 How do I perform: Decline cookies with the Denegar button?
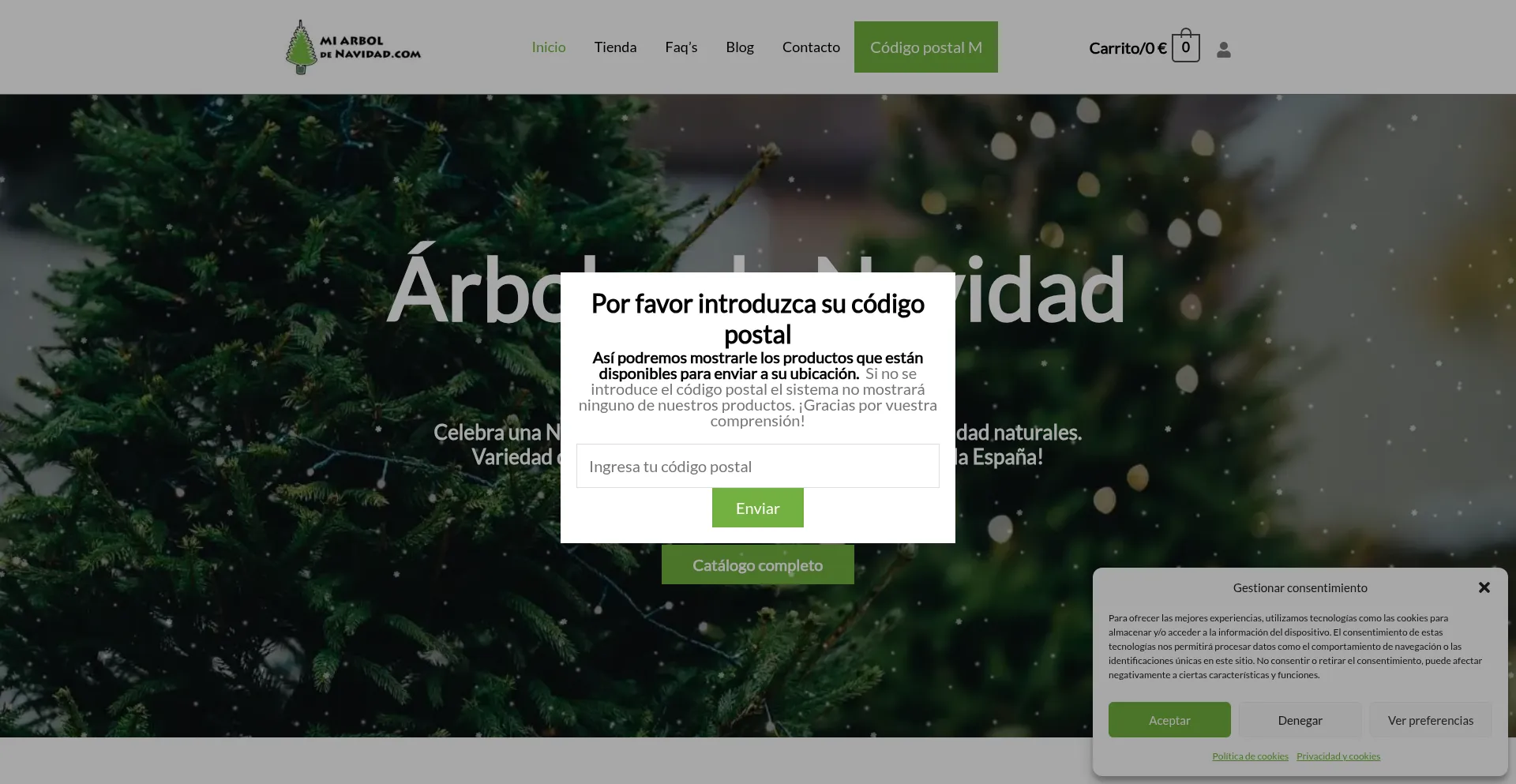click(1300, 720)
